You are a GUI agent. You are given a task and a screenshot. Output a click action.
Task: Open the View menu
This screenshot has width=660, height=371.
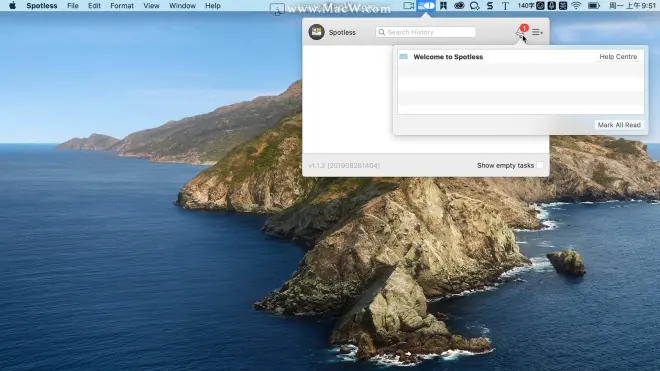151,5
